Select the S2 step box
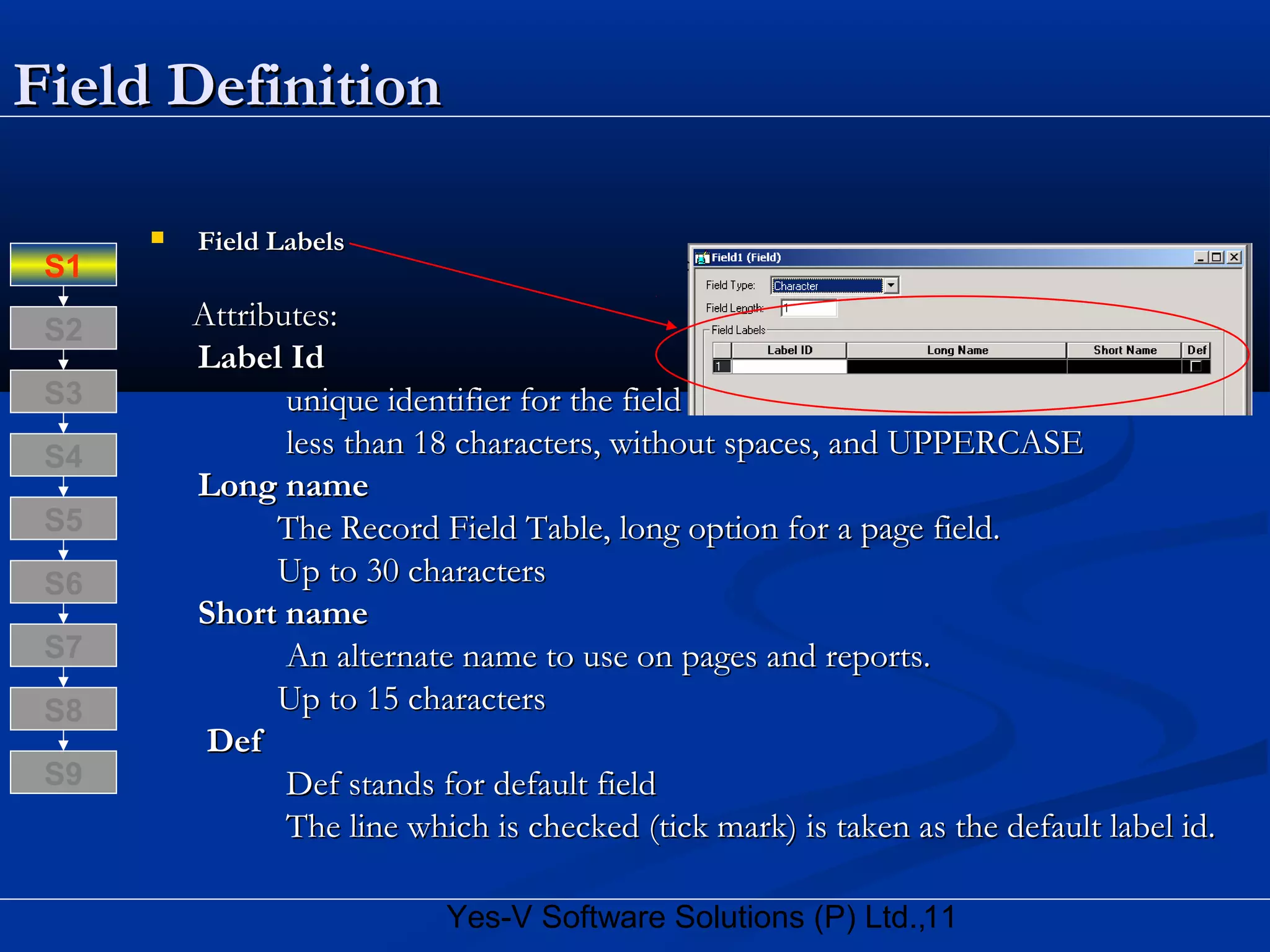Image resolution: width=1270 pixels, height=952 pixels. pyautogui.click(x=63, y=328)
